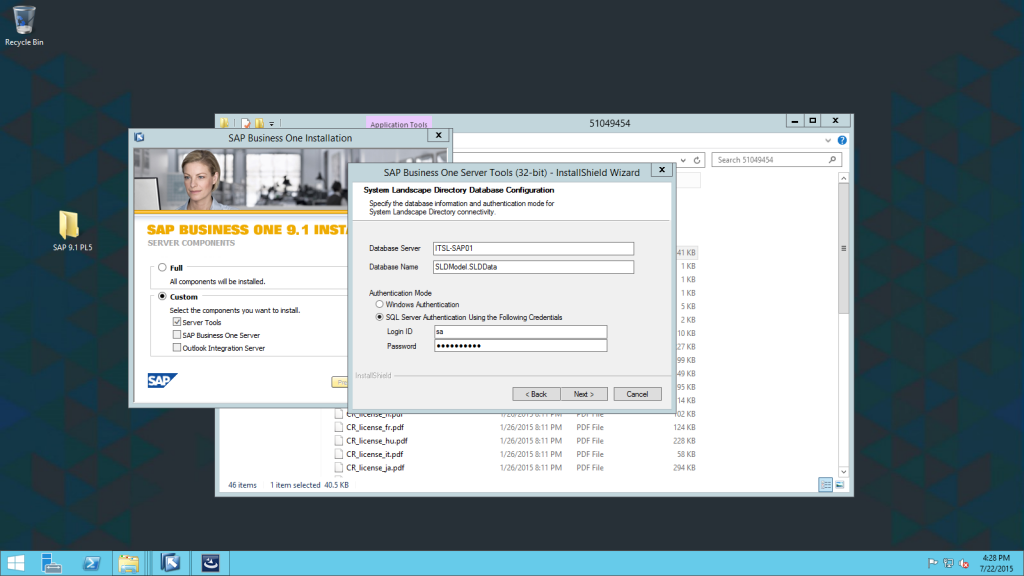The height and width of the screenshot is (576, 1024).
Task: Open the Windows Start button
Action: tap(16, 563)
